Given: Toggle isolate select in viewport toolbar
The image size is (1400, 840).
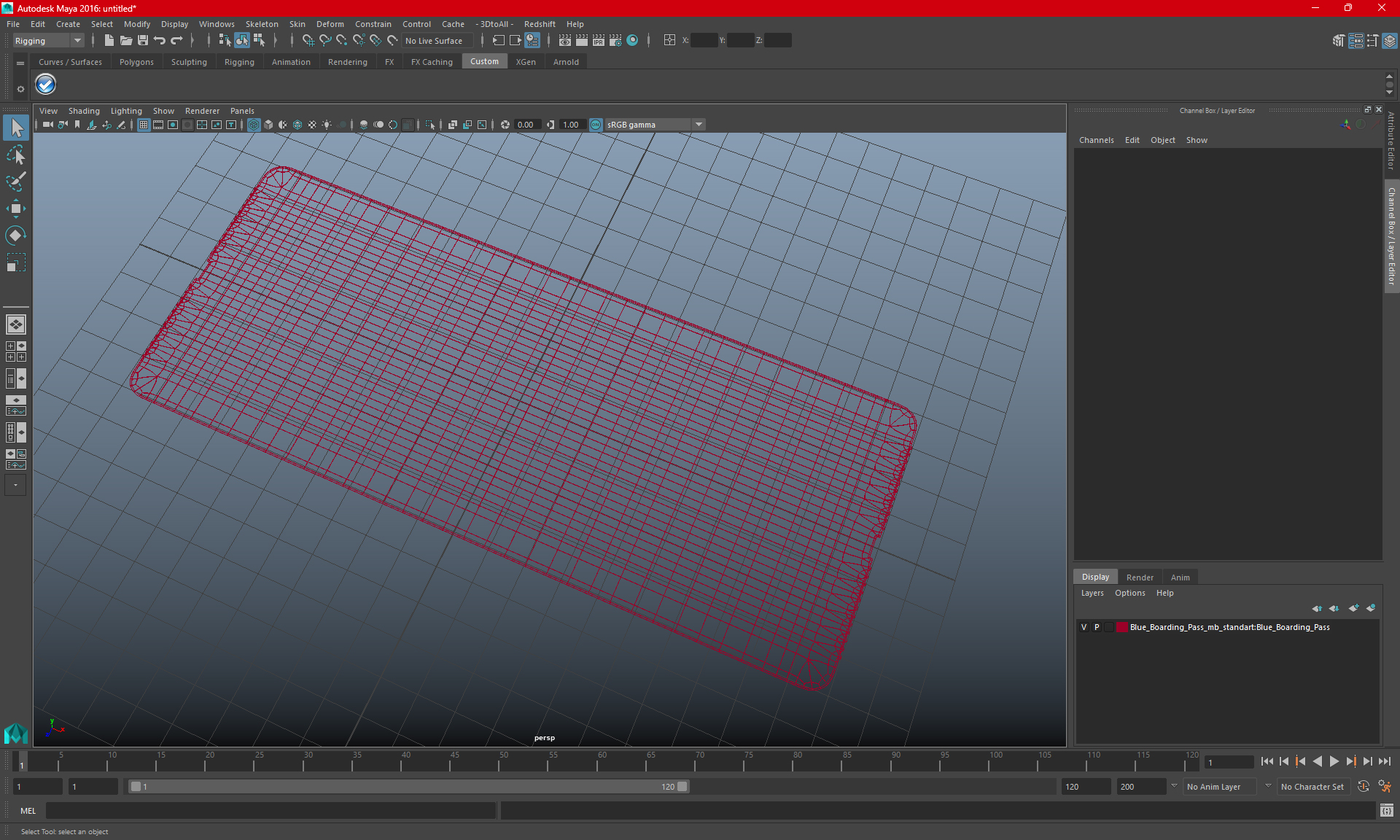Looking at the screenshot, I should pos(430,125).
